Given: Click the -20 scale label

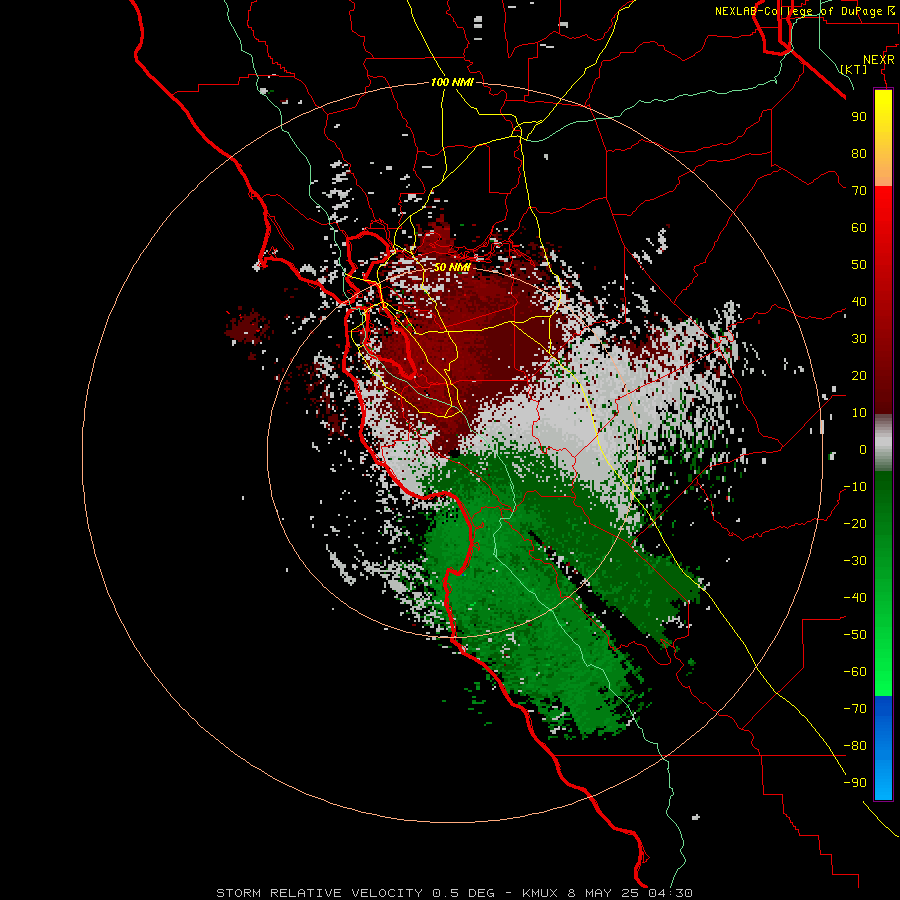Looking at the screenshot, I should pos(855,524).
